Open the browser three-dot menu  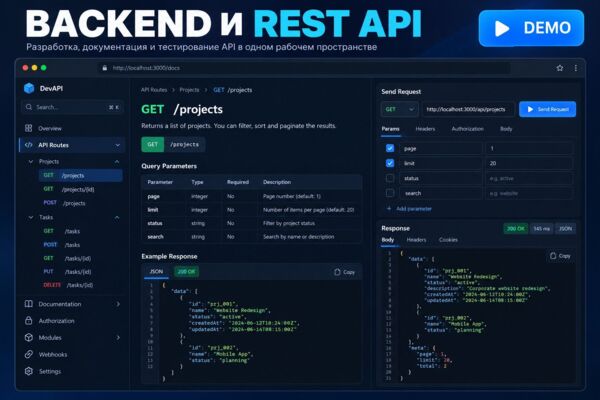coord(576,68)
